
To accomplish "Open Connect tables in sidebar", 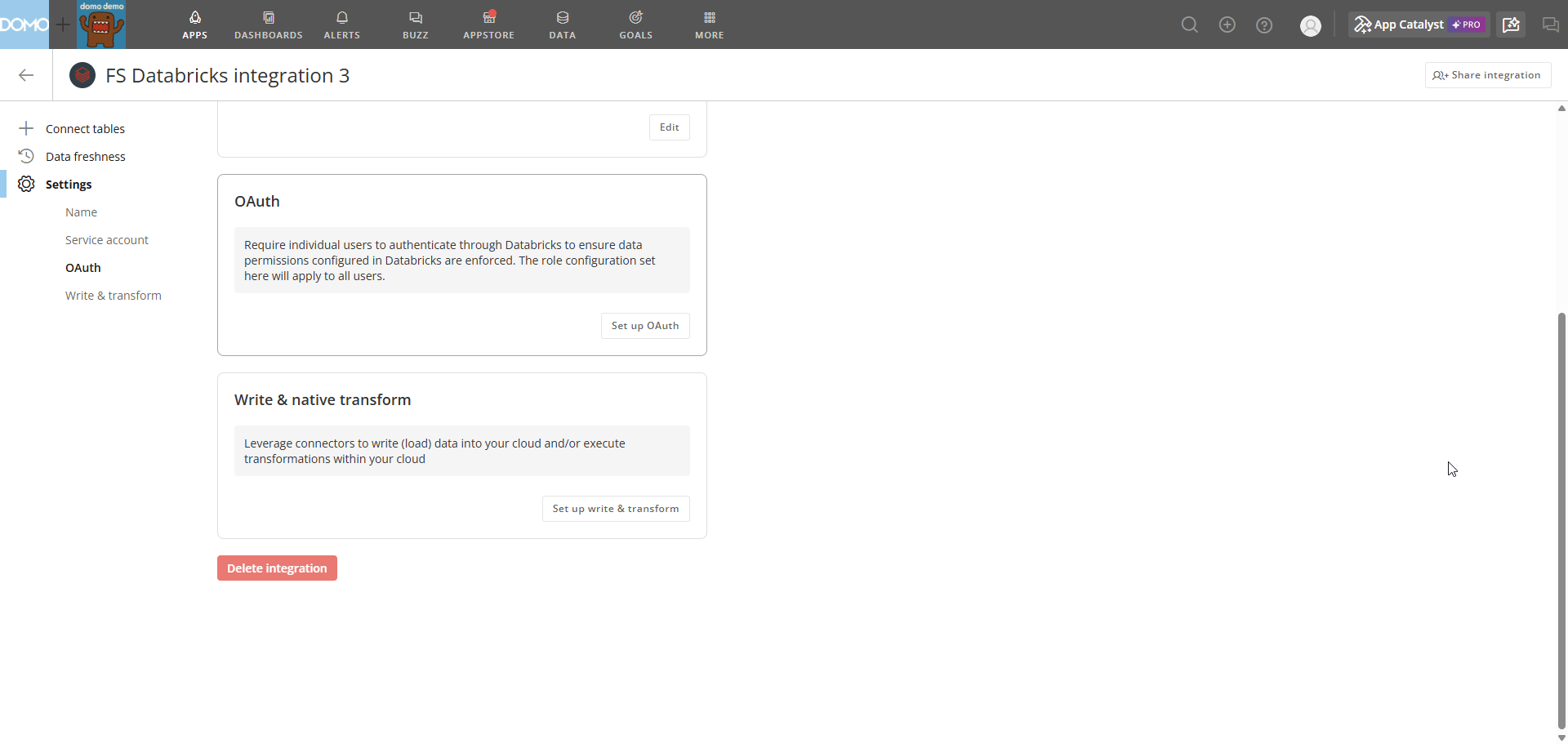I will coord(85,129).
